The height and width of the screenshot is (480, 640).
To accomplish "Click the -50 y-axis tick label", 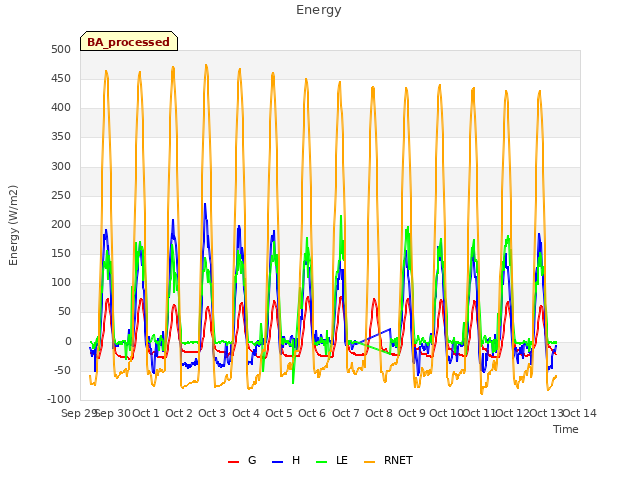I will tap(63, 371).
